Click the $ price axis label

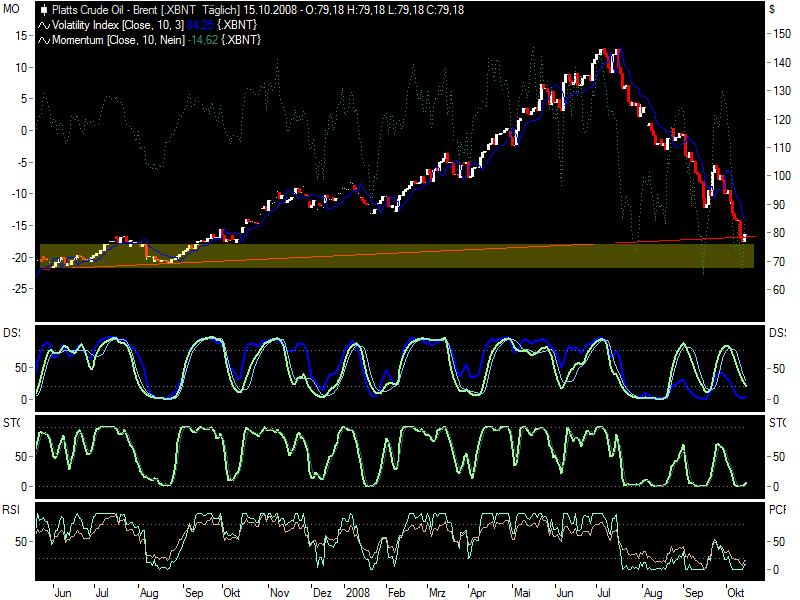click(x=772, y=8)
